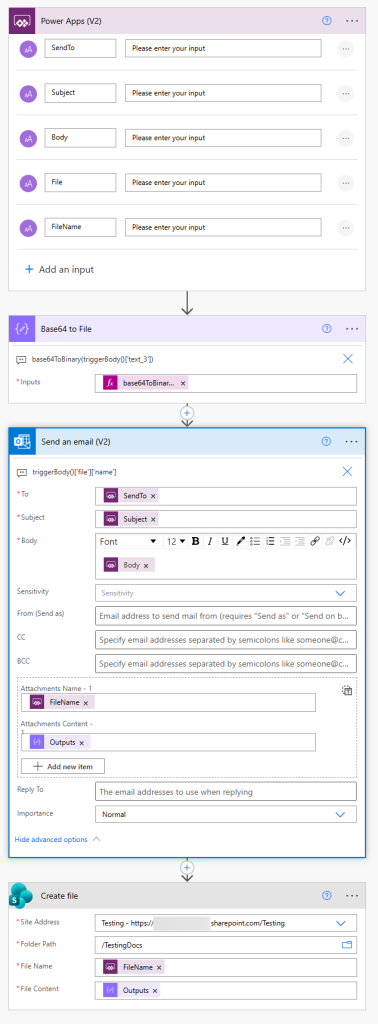
Task: Remove Outputs token from Attachments Content
Action: tap(82, 743)
